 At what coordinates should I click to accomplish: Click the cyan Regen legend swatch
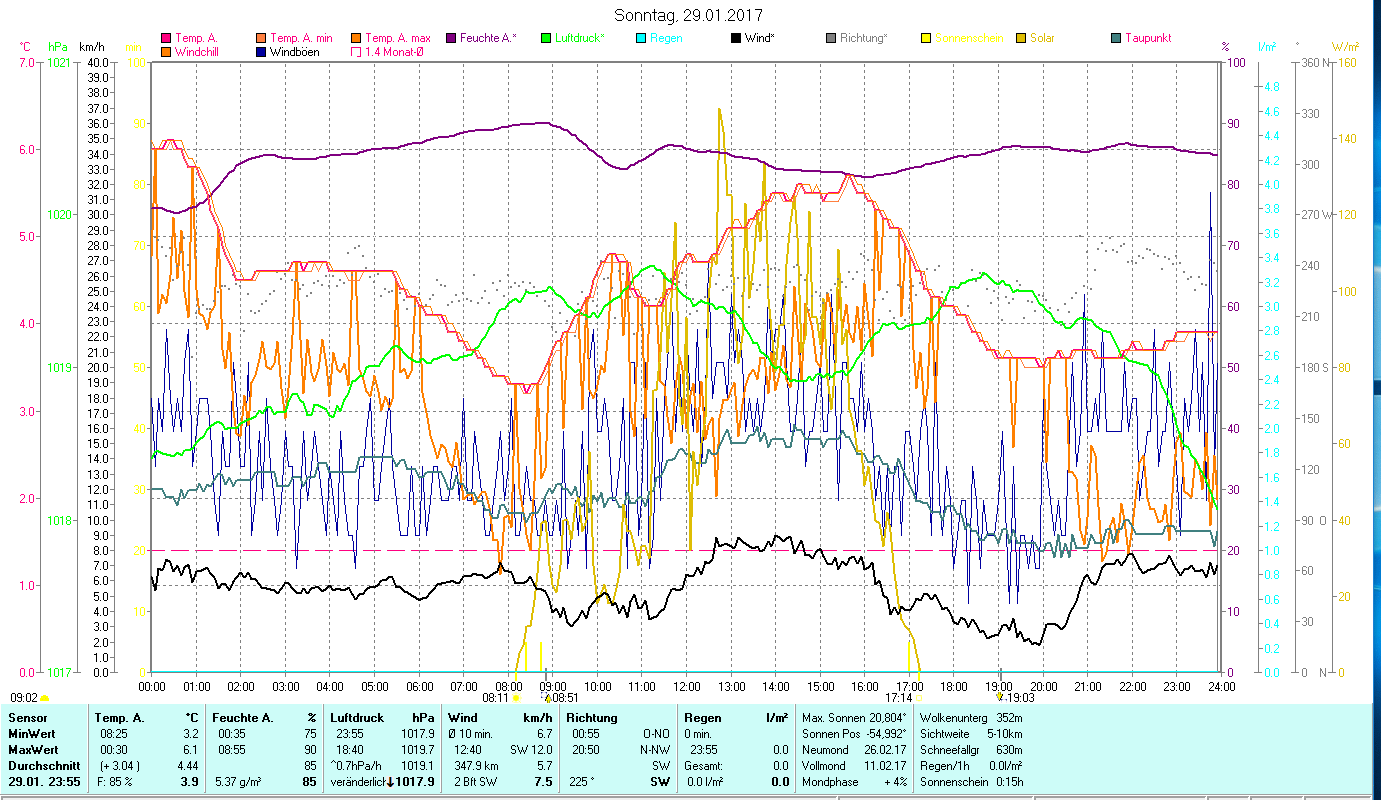(x=641, y=39)
